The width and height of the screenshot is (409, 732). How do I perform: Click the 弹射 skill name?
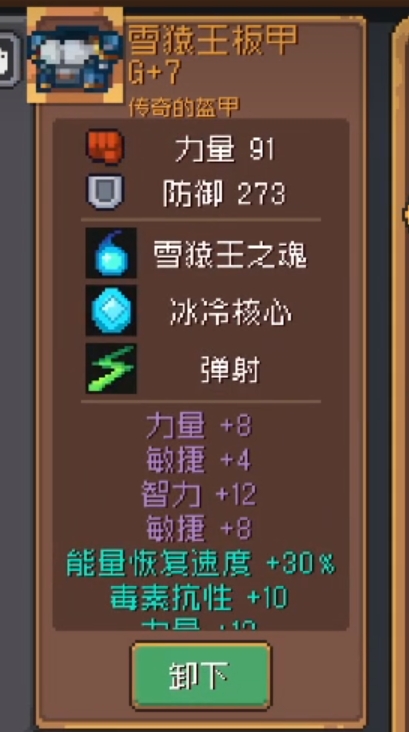click(230, 371)
